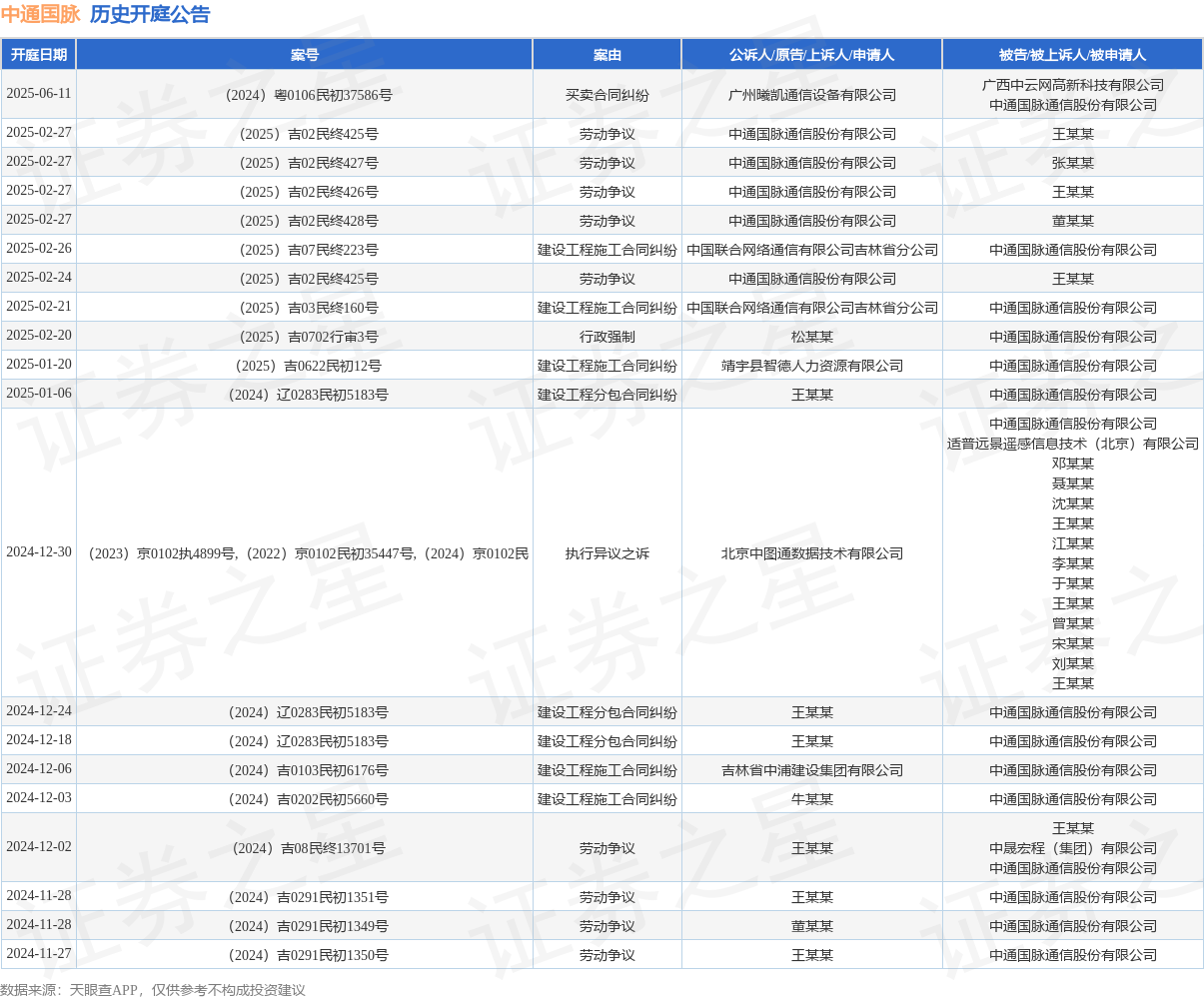
Task: Click defendant 广西中云网高新科技有限公司
Action: (x=1073, y=85)
